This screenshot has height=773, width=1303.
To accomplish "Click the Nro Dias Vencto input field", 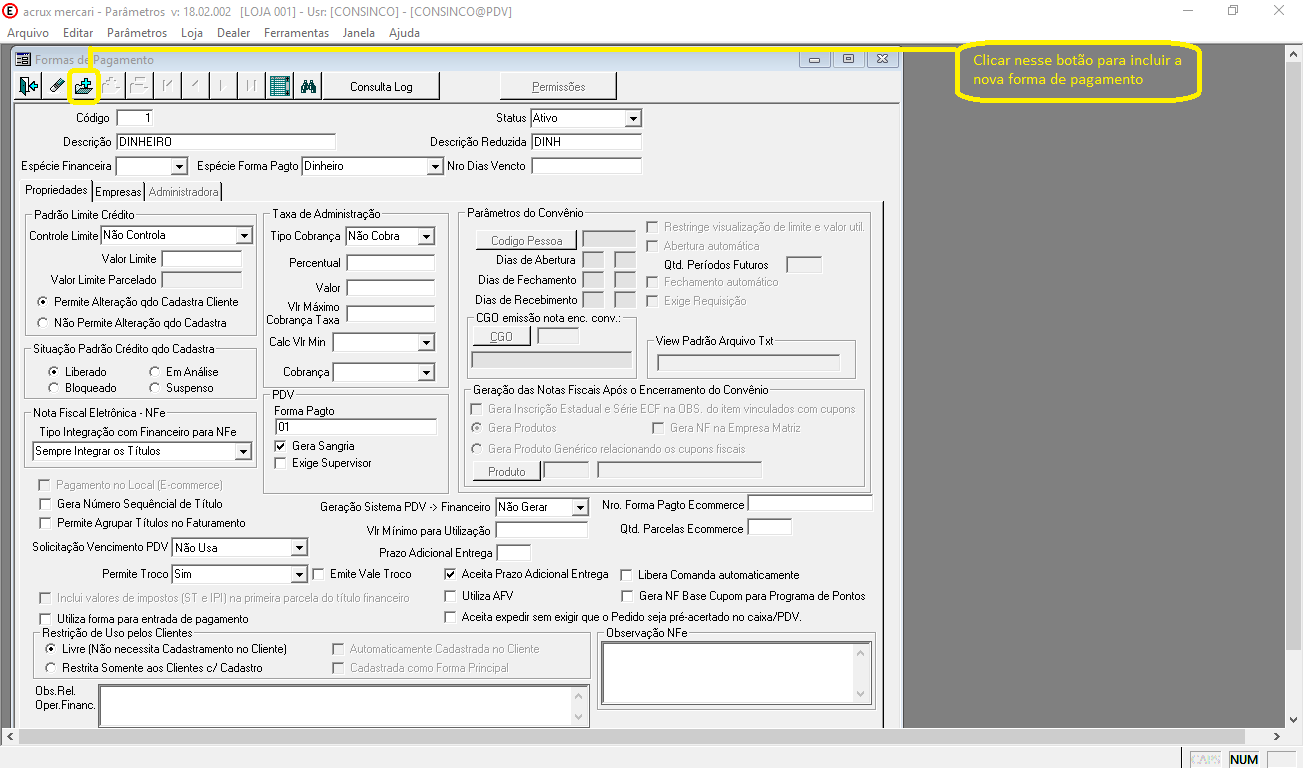I will coord(586,166).
